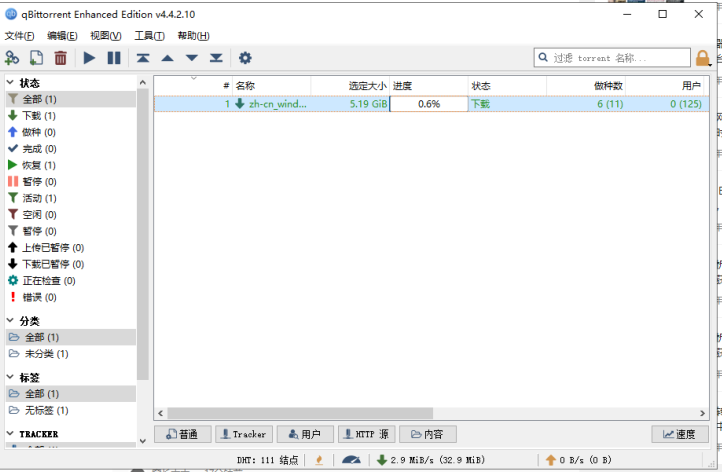Viewport: 722px width, 472px height.
Task: Select 未分类 (1) category
Action: (71, 354)
